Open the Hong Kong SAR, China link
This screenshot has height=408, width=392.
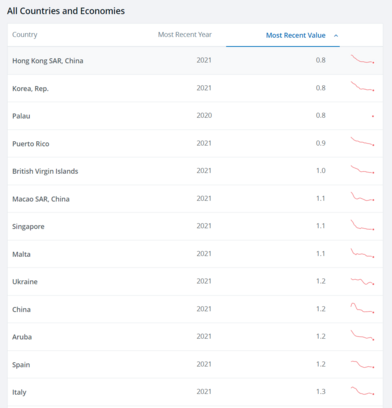[48, 61]
